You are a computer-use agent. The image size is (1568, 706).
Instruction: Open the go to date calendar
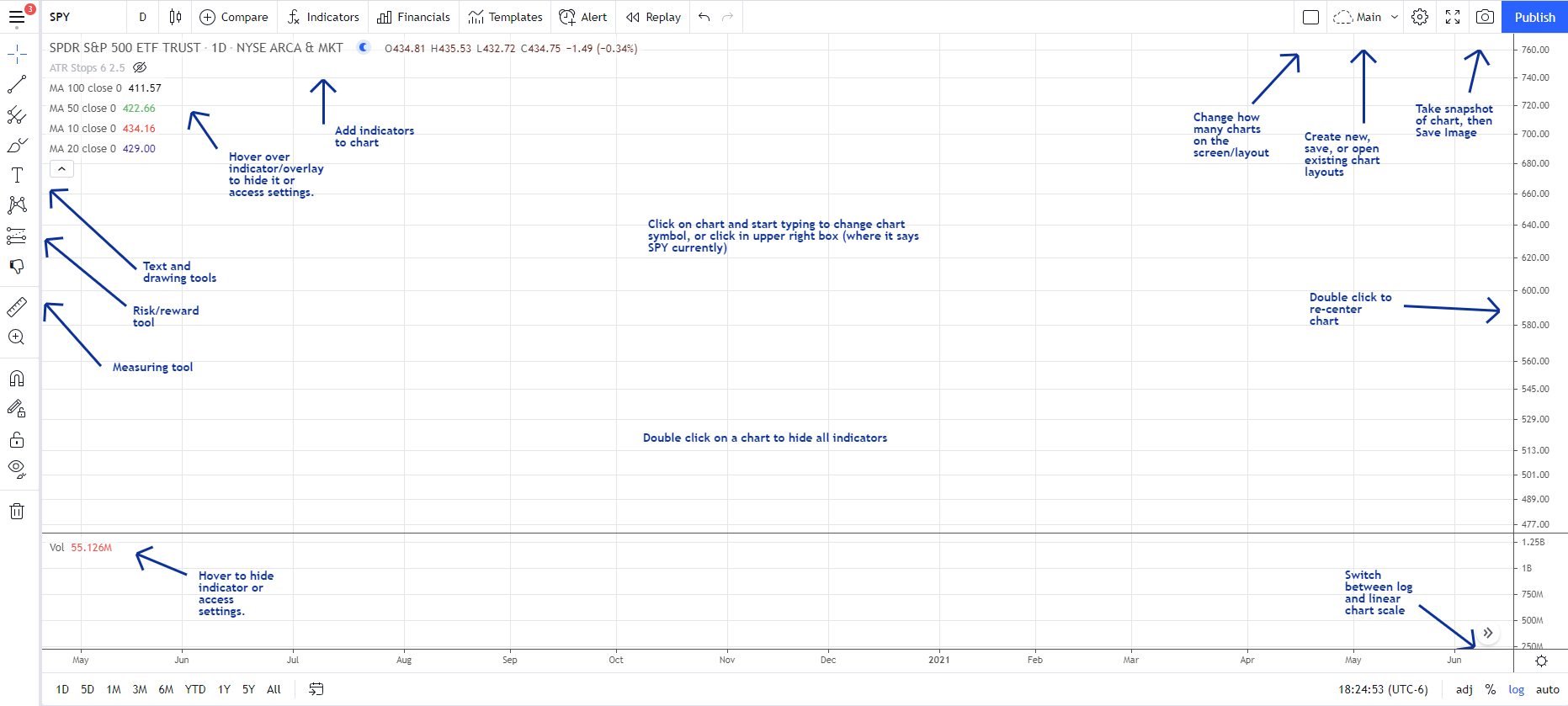316,689
